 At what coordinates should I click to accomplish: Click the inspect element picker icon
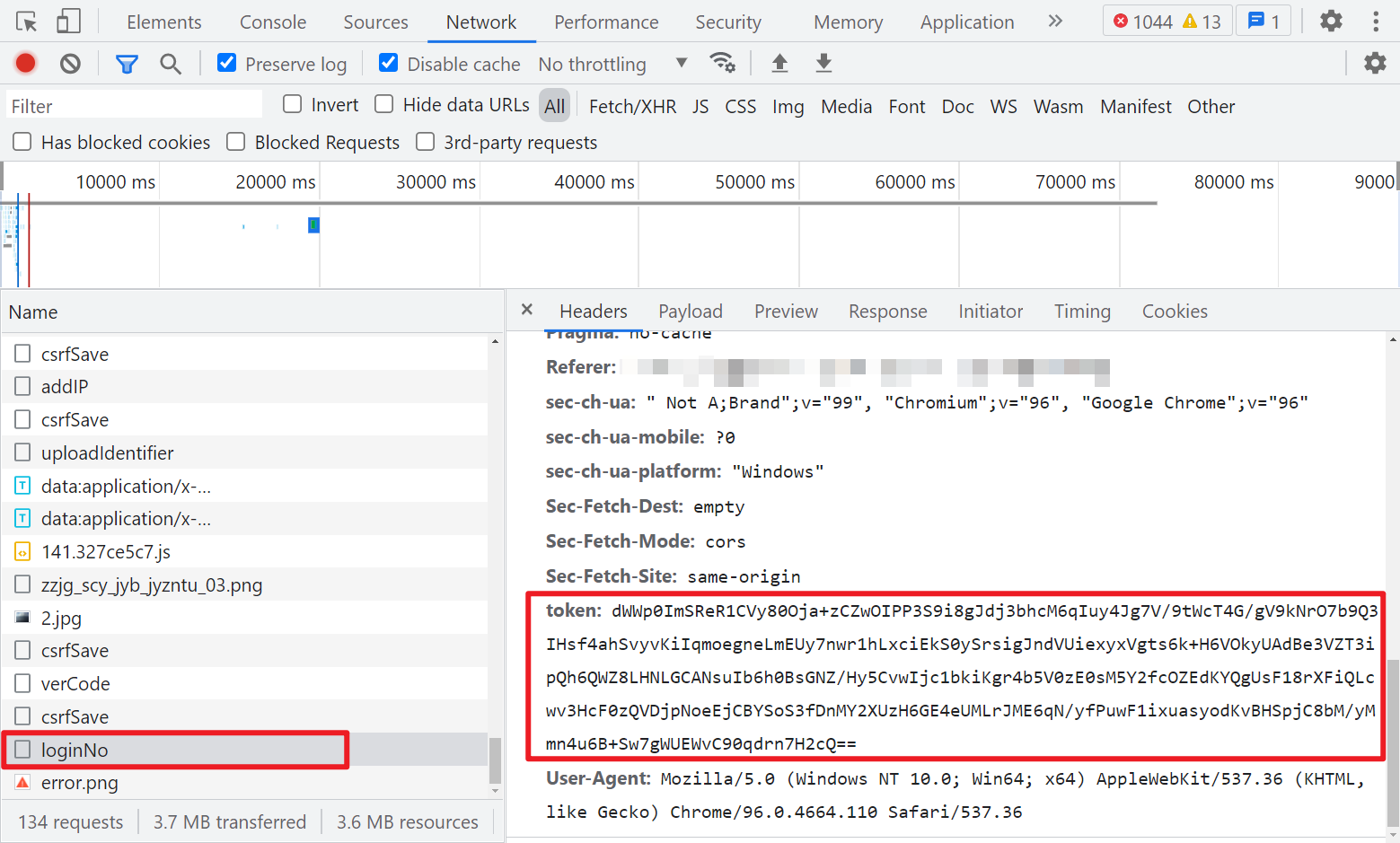point(27,22)
